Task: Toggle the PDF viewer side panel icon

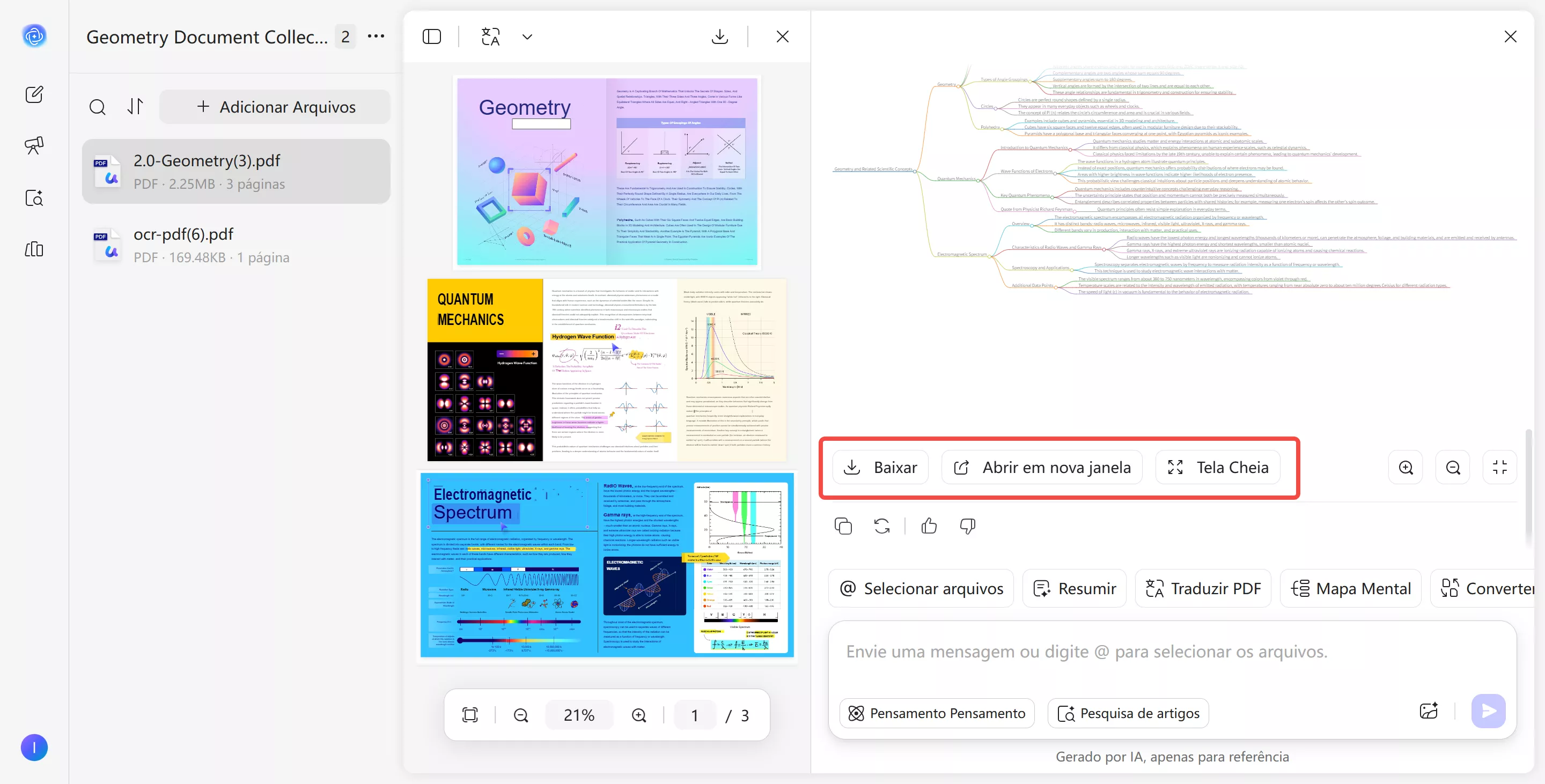Action: pyautogui.click(x=432, y=36)
